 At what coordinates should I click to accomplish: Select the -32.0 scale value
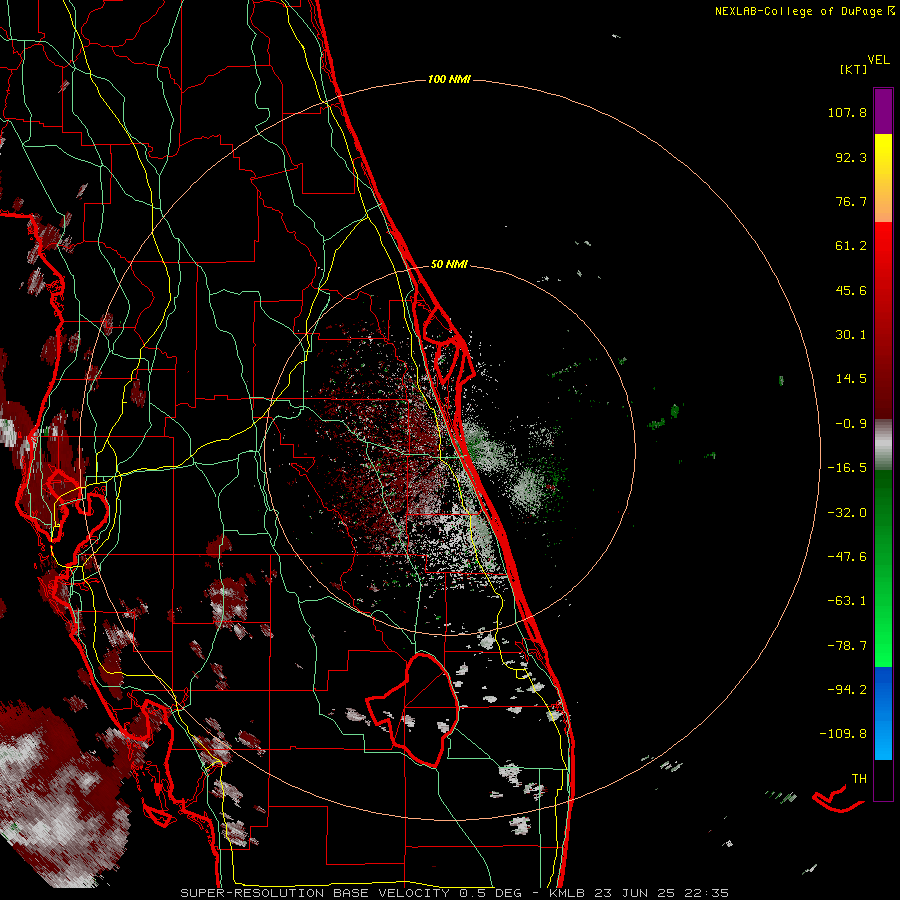tap(847, 513)
